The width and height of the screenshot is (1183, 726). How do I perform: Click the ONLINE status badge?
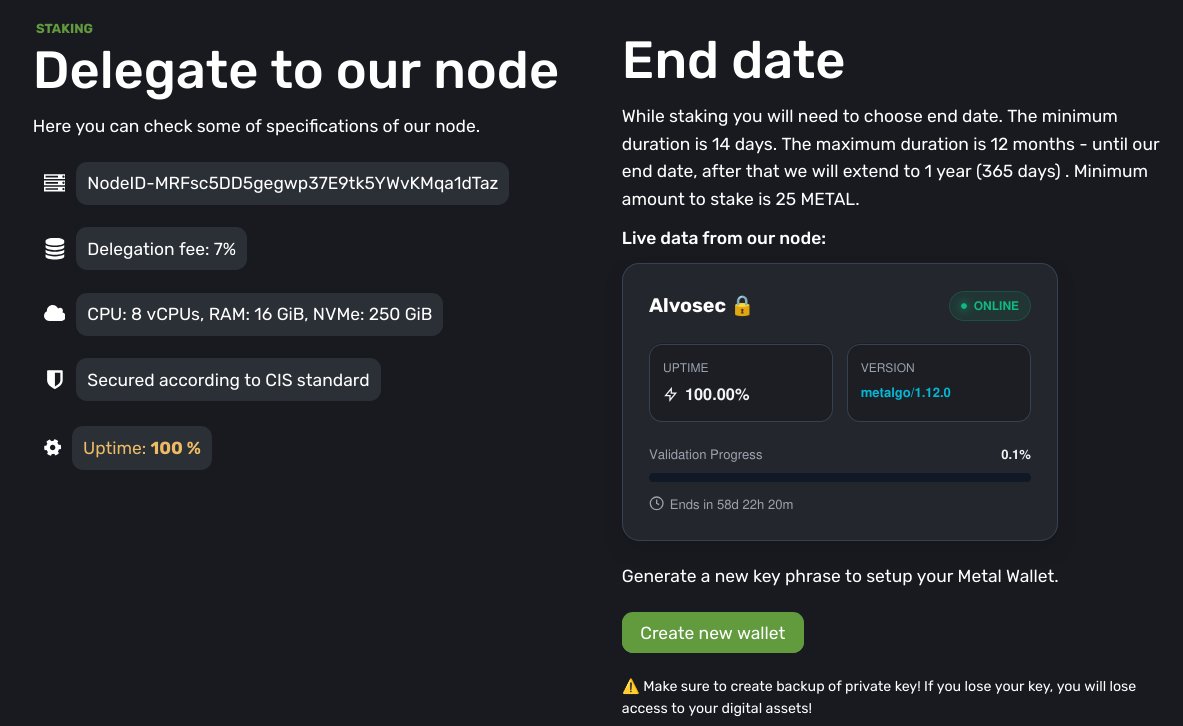[989, 306]
